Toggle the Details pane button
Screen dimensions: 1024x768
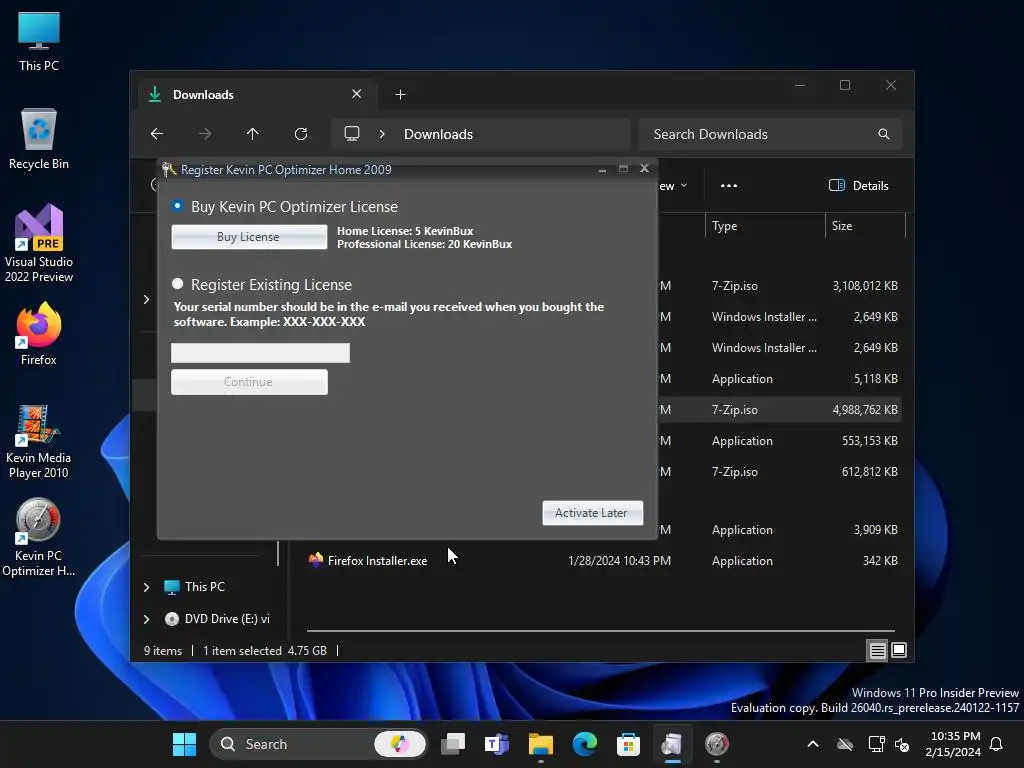pyautogui.click(x=859, y=185)
